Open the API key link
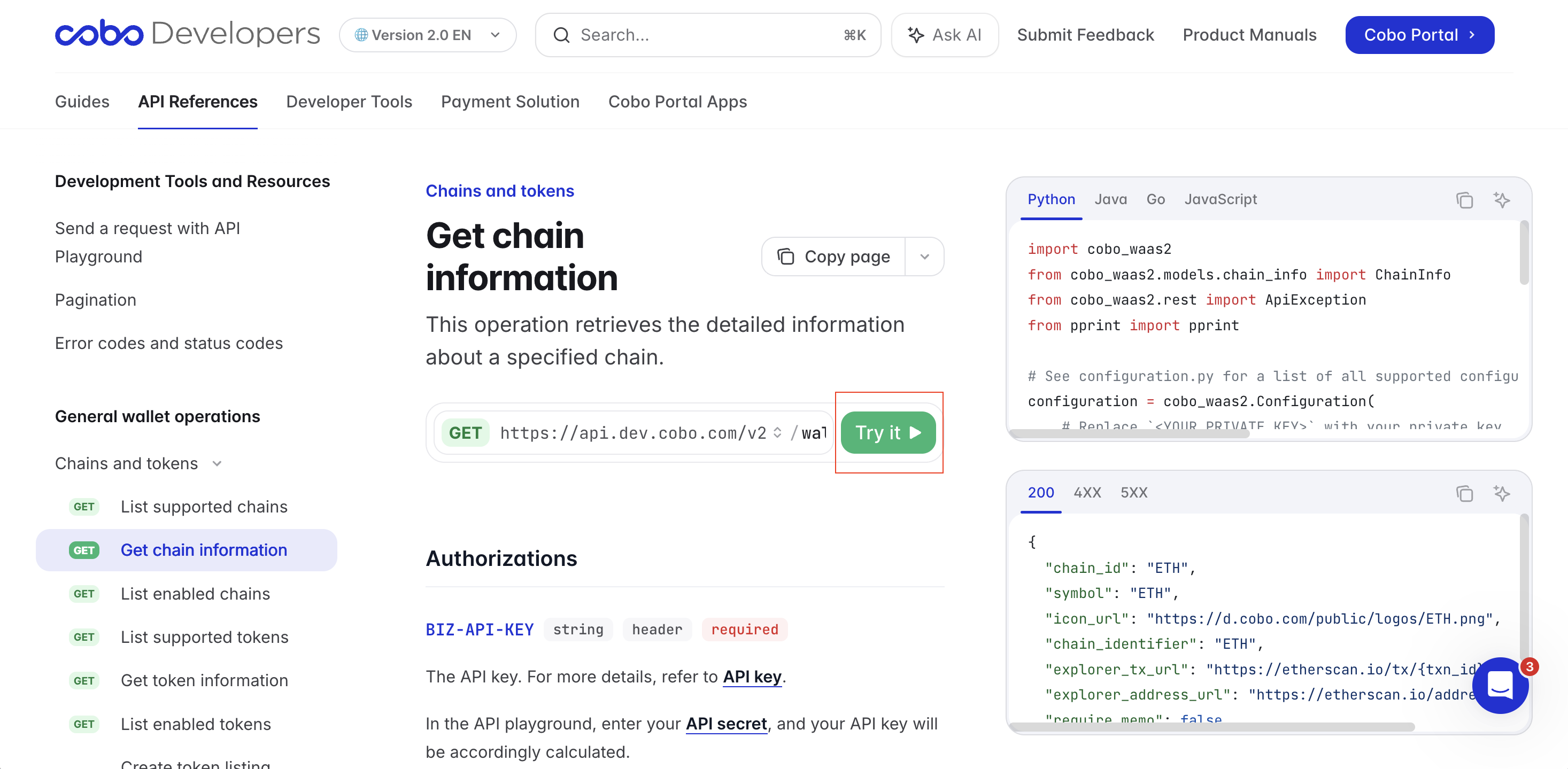 coord(752,677)
